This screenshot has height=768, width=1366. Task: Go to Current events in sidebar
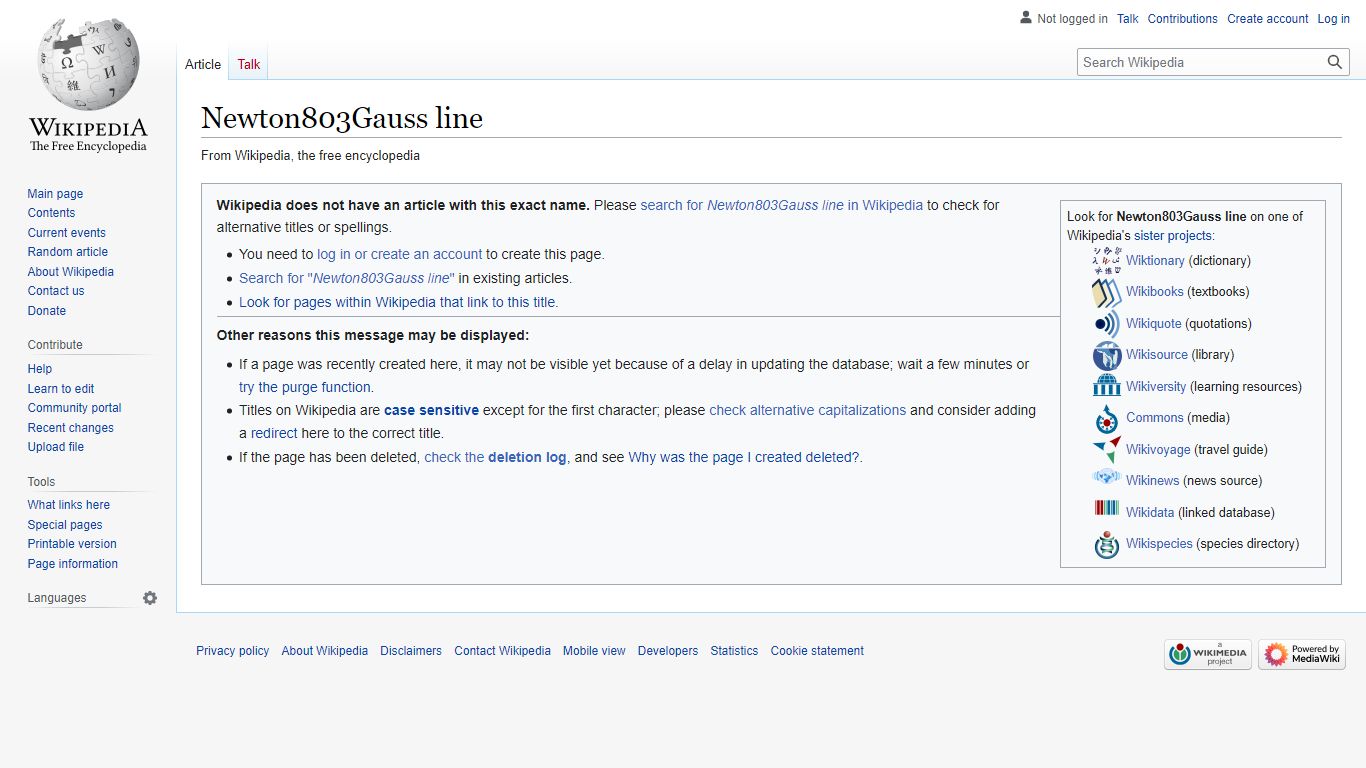click(67, 233)
